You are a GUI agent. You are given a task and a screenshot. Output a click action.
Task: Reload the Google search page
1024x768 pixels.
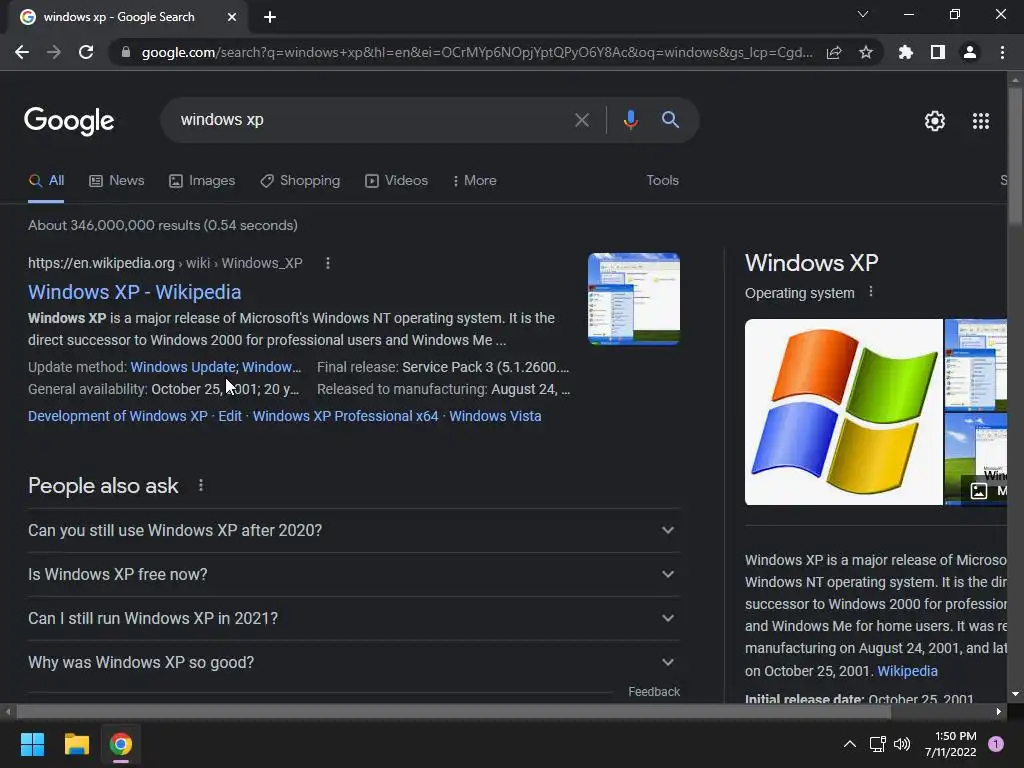pyautogui.click(x=86, y=52)
